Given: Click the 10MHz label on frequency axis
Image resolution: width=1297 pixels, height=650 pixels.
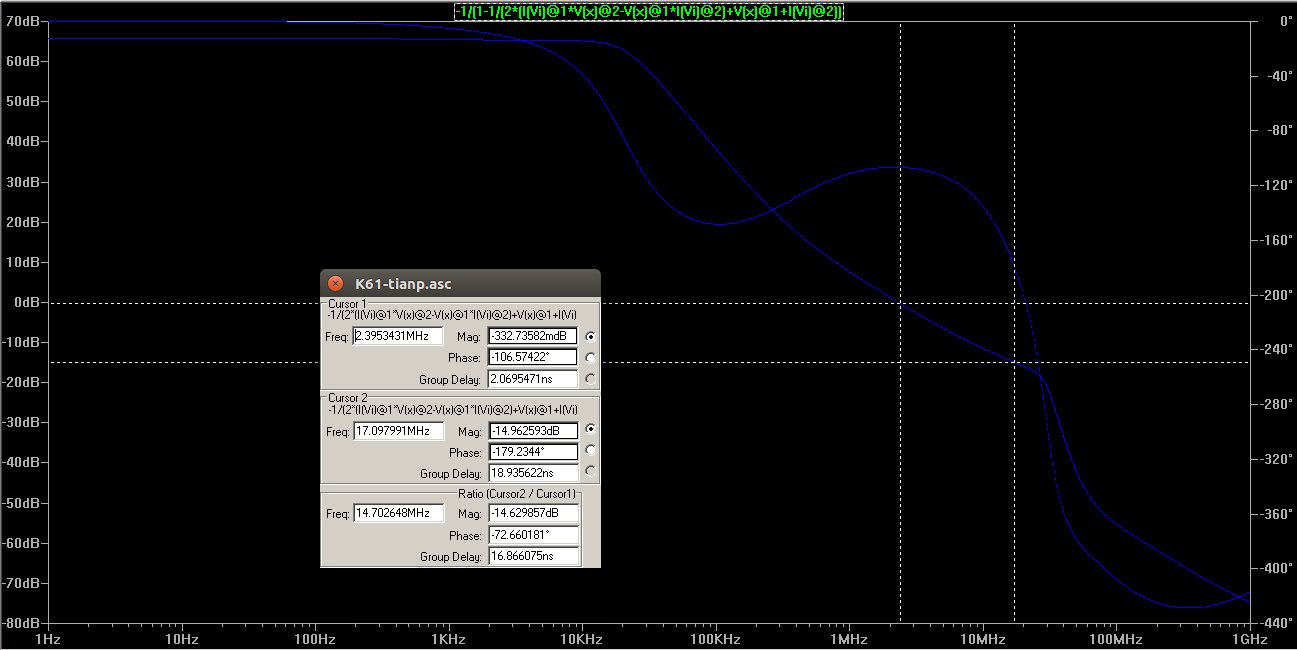Looking at the screenshot, I should tap(982, 639).
